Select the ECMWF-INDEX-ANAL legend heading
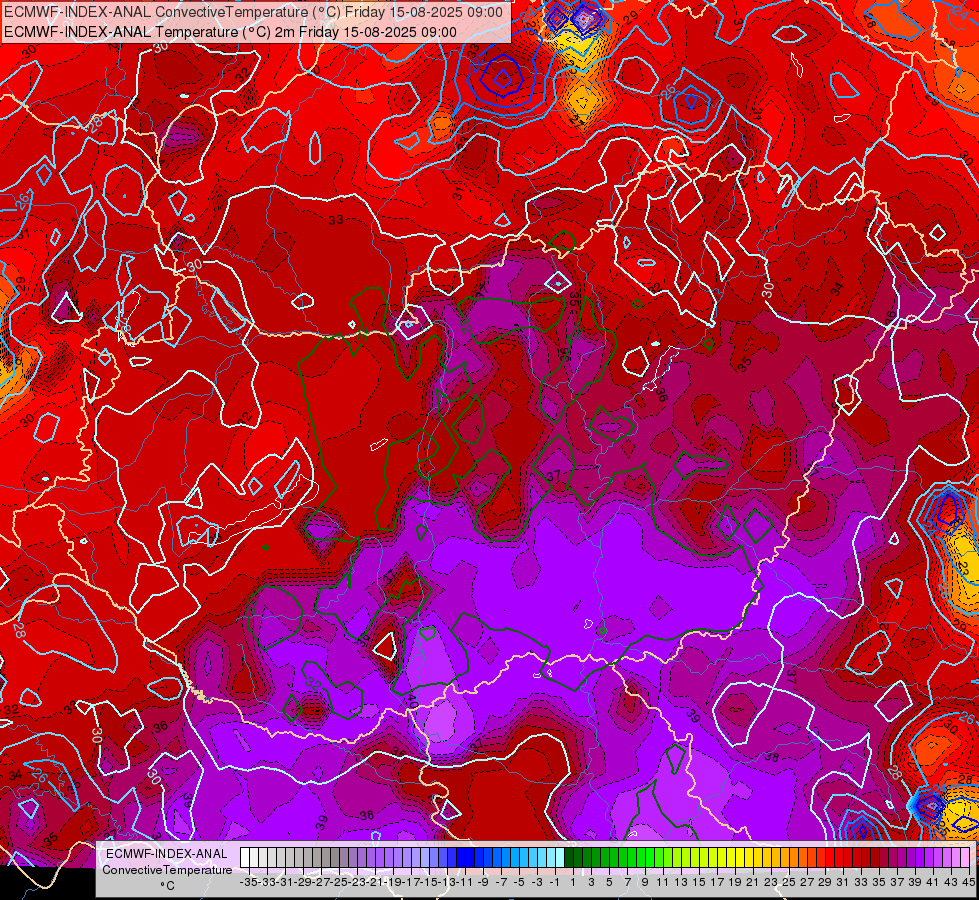The image size is (979, 900). 167,854
